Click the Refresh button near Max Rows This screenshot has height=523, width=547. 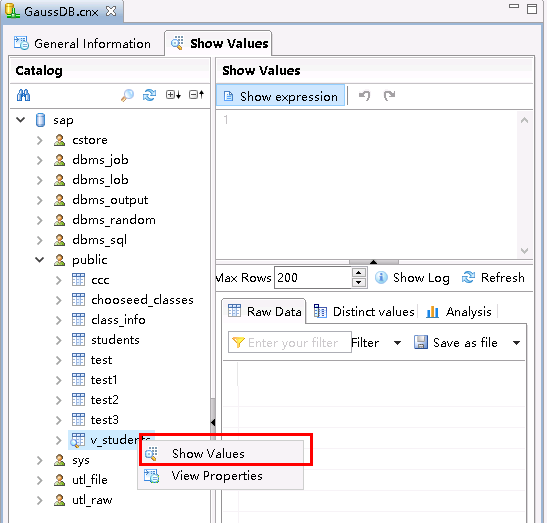pos(493,278)
